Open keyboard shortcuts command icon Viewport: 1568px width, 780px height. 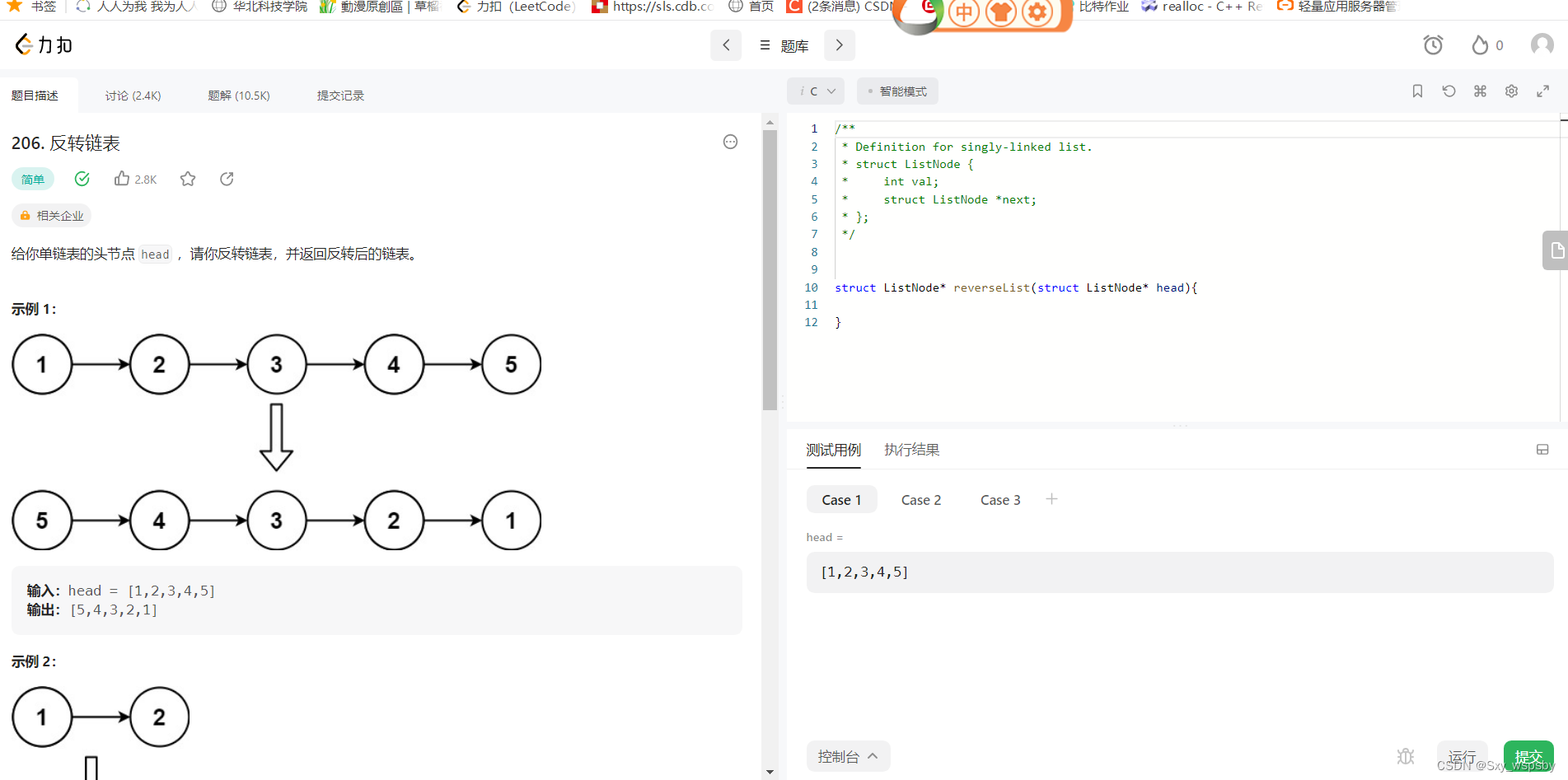[1480, 91]
